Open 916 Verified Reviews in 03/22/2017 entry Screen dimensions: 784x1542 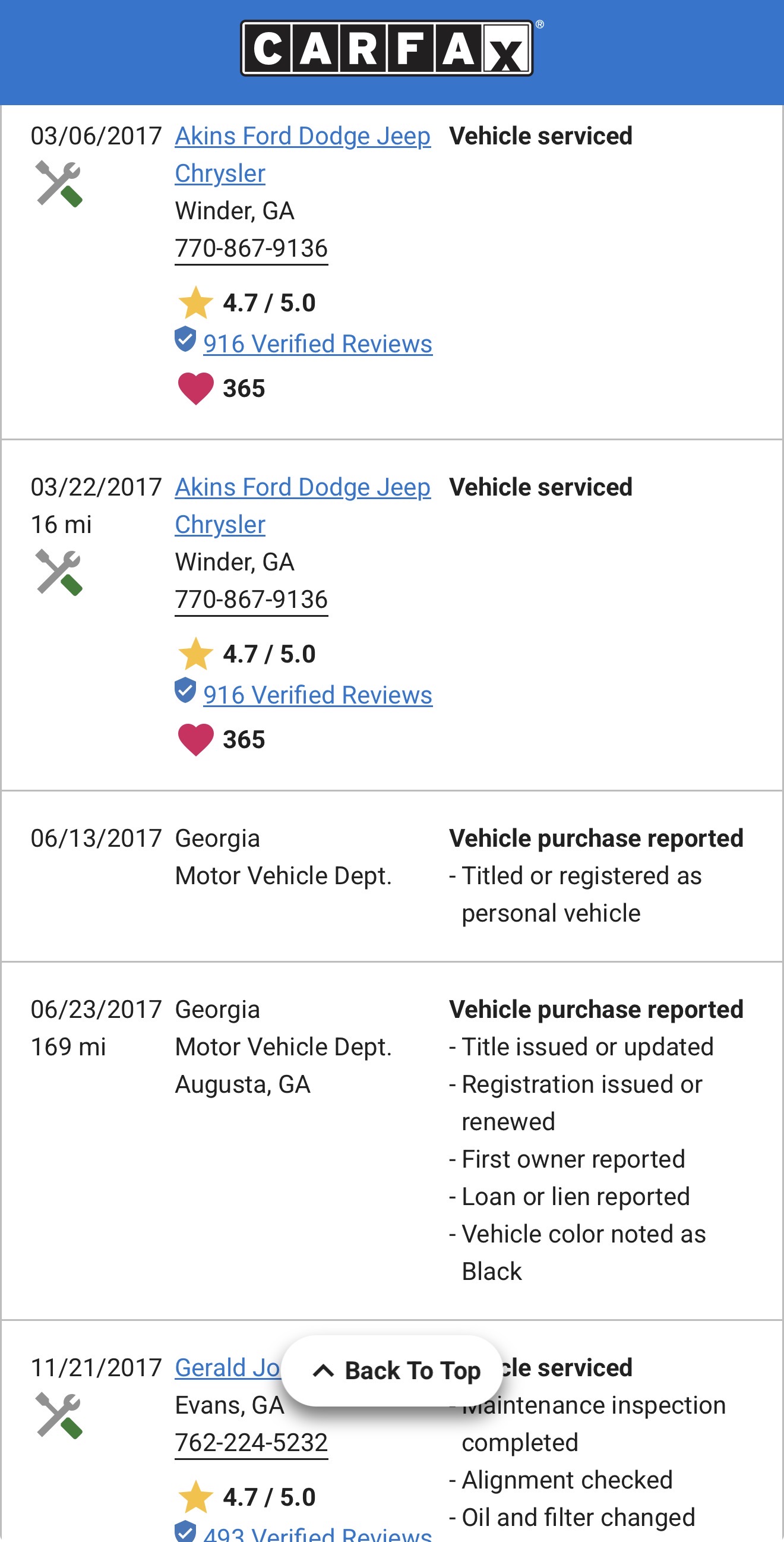(x=318, y=696)
